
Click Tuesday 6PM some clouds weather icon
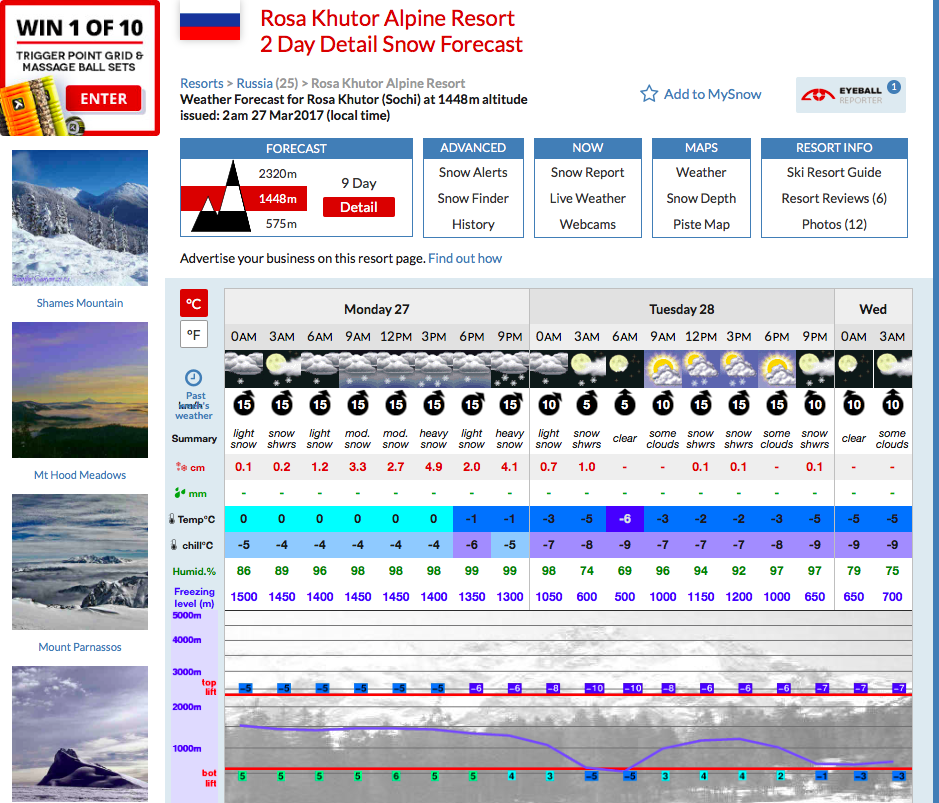[777, 369]
